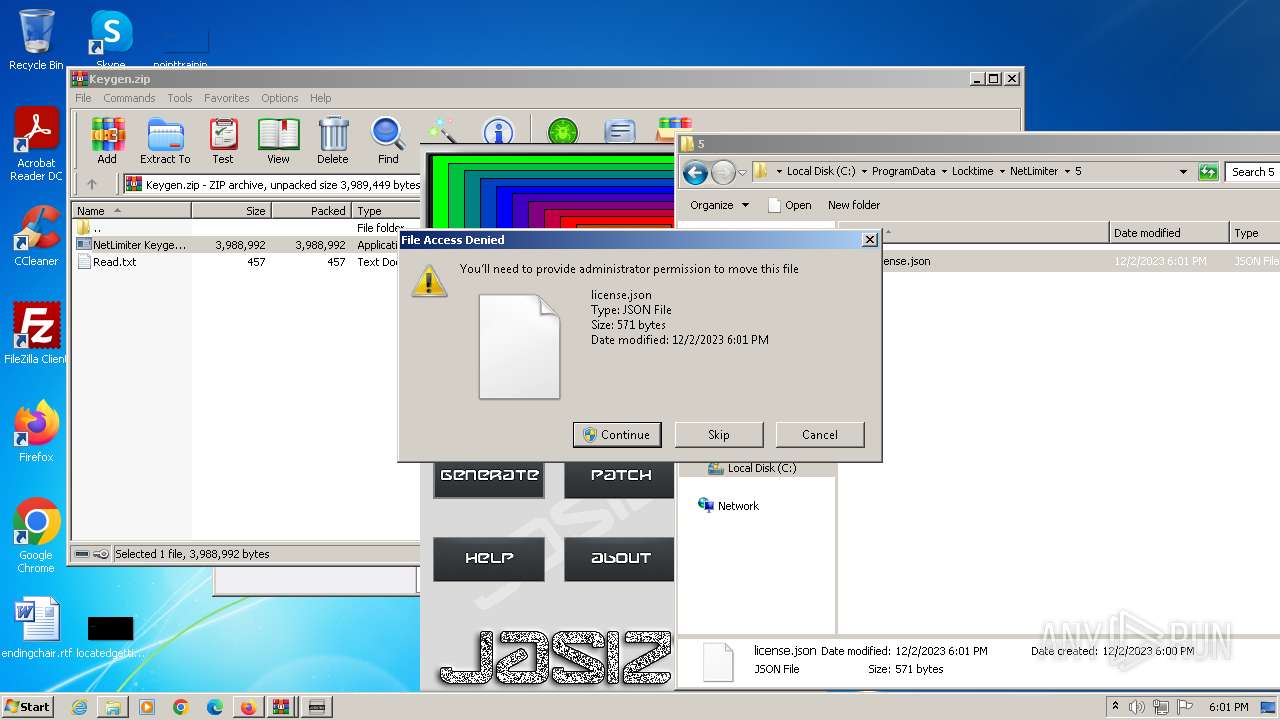This screenshot has height=720, width=1280.
Task: Open WinRAR Help menu
Action: click(x=321, y=98)
